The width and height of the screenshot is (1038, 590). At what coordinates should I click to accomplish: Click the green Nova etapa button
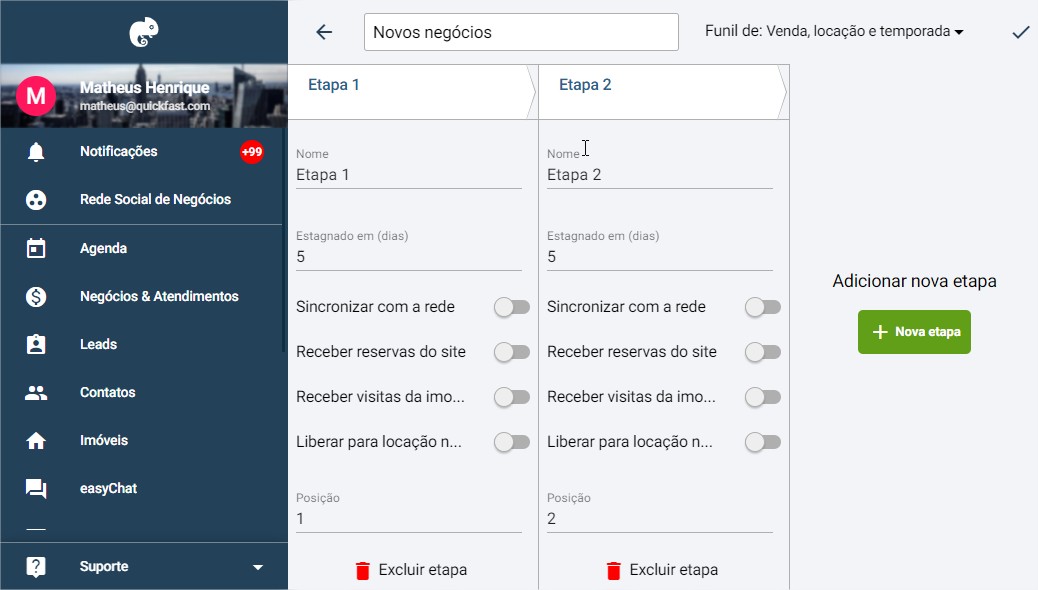[x=914, y=332]
